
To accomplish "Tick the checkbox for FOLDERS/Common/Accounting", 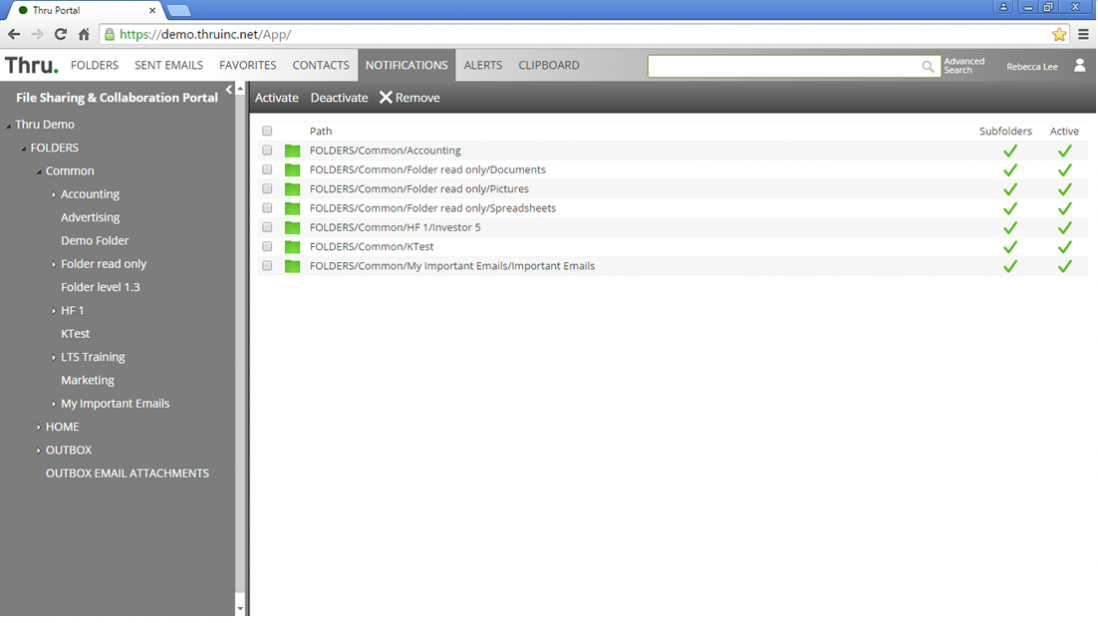I will pos(267,151).
